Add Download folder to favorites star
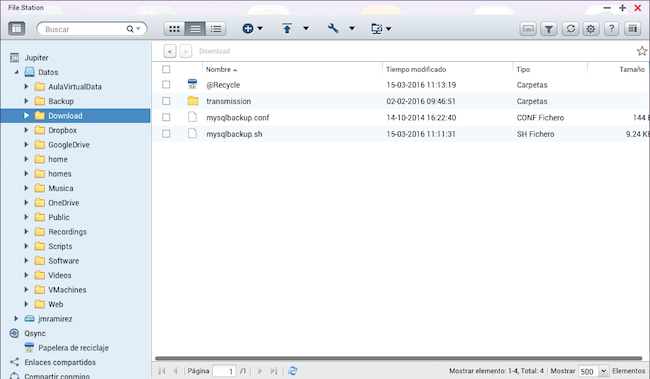This screenshot has height=379, width=650. [642, 51]
